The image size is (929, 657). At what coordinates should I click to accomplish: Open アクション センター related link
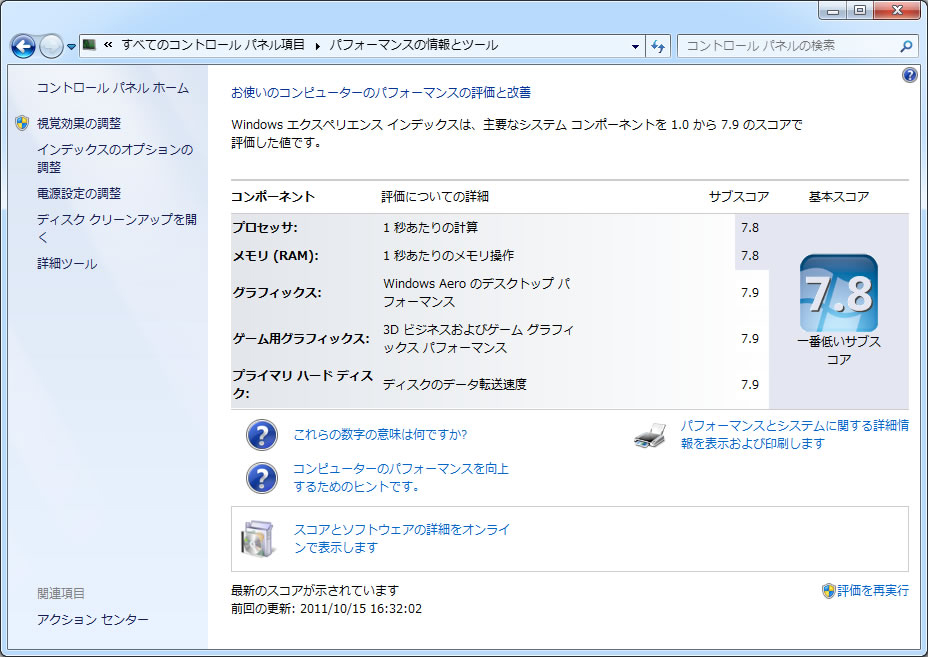[92, 620]
